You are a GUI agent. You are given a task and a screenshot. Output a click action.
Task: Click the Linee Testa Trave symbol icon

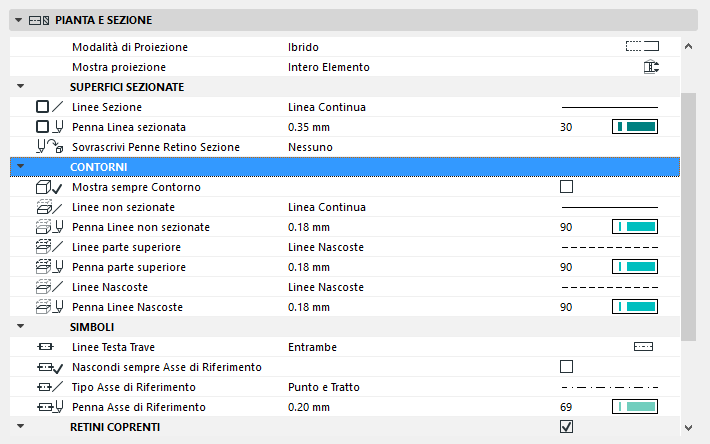tap(643, 347)
